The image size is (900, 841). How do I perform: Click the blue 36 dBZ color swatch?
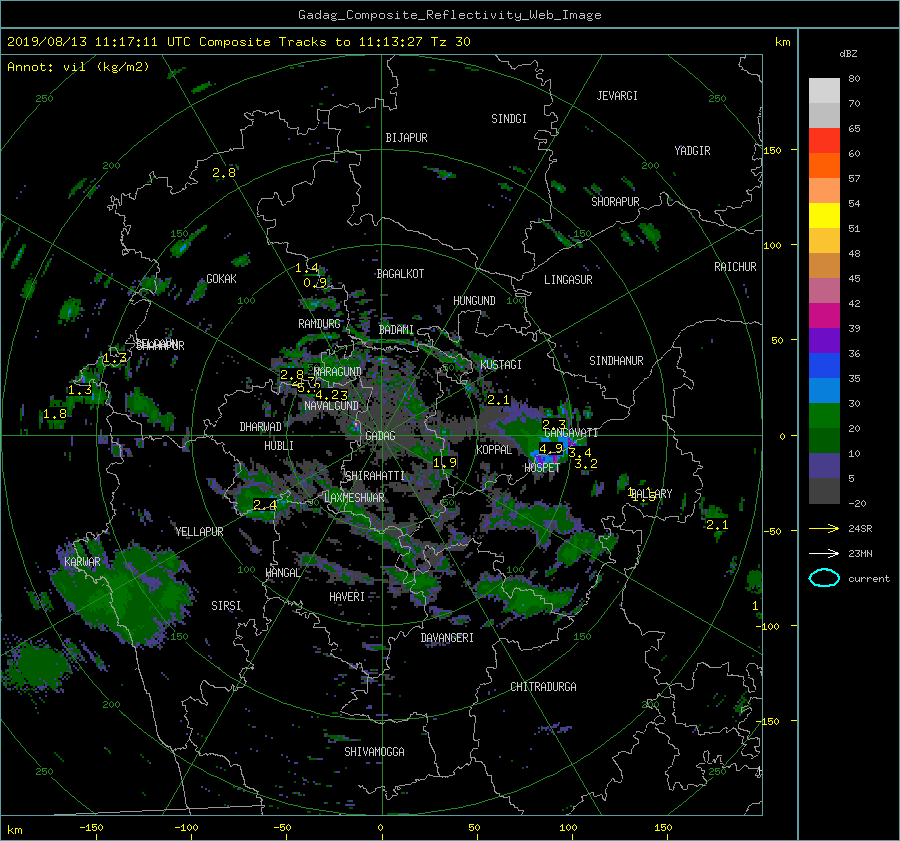(824, 365)
